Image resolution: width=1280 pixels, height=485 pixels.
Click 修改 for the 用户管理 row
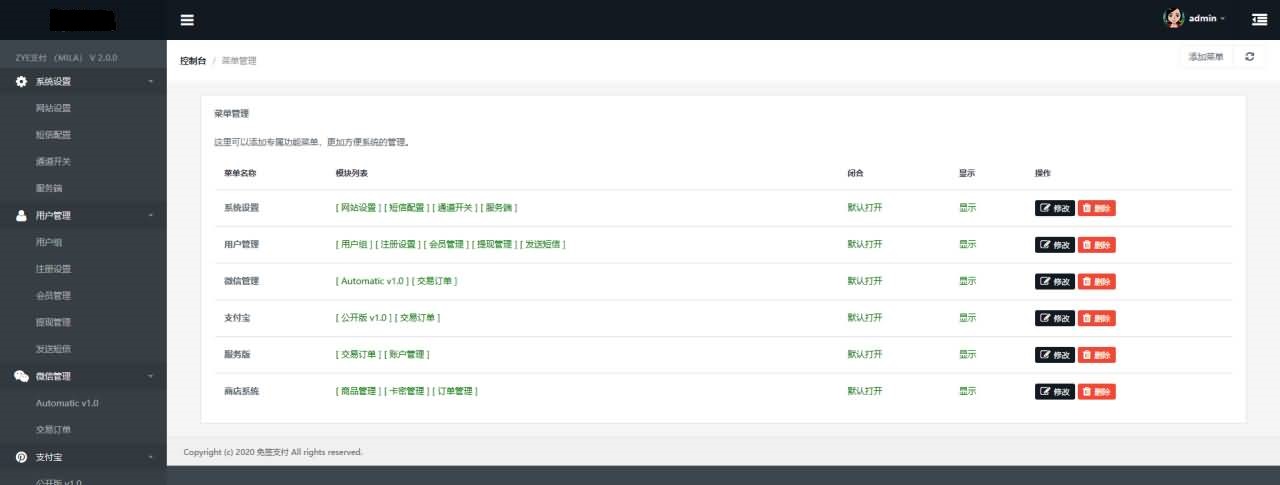click(x=1054, y=245)
